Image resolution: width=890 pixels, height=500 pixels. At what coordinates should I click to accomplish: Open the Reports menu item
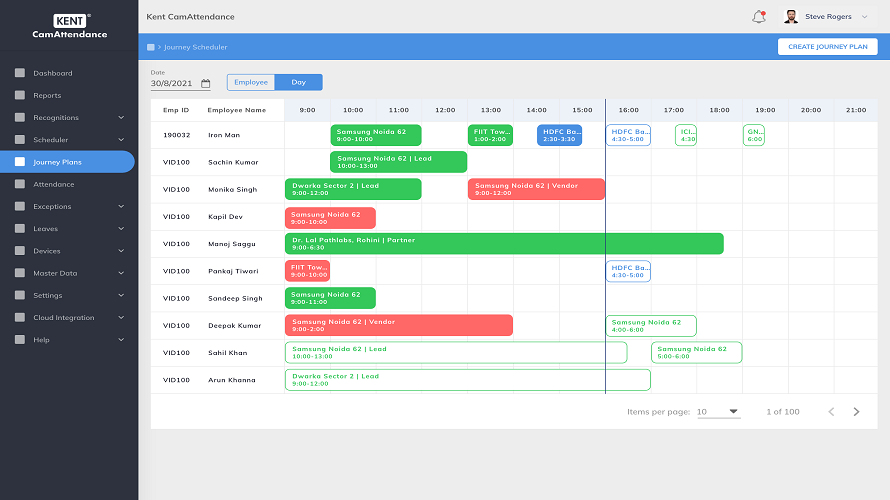click(68, 95)
